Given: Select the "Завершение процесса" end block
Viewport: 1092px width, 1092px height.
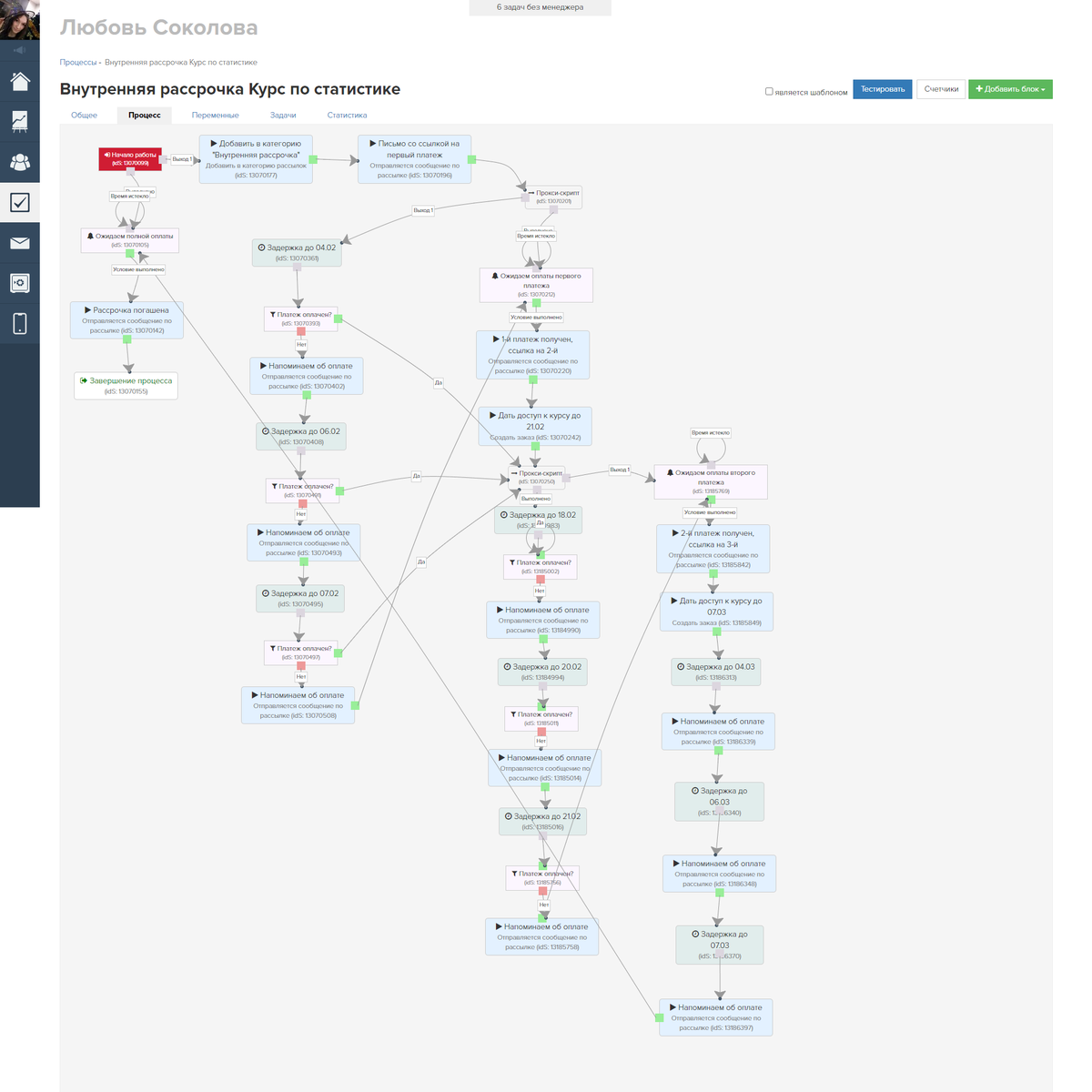Looking at the screenshot, I should pos(126,386).
